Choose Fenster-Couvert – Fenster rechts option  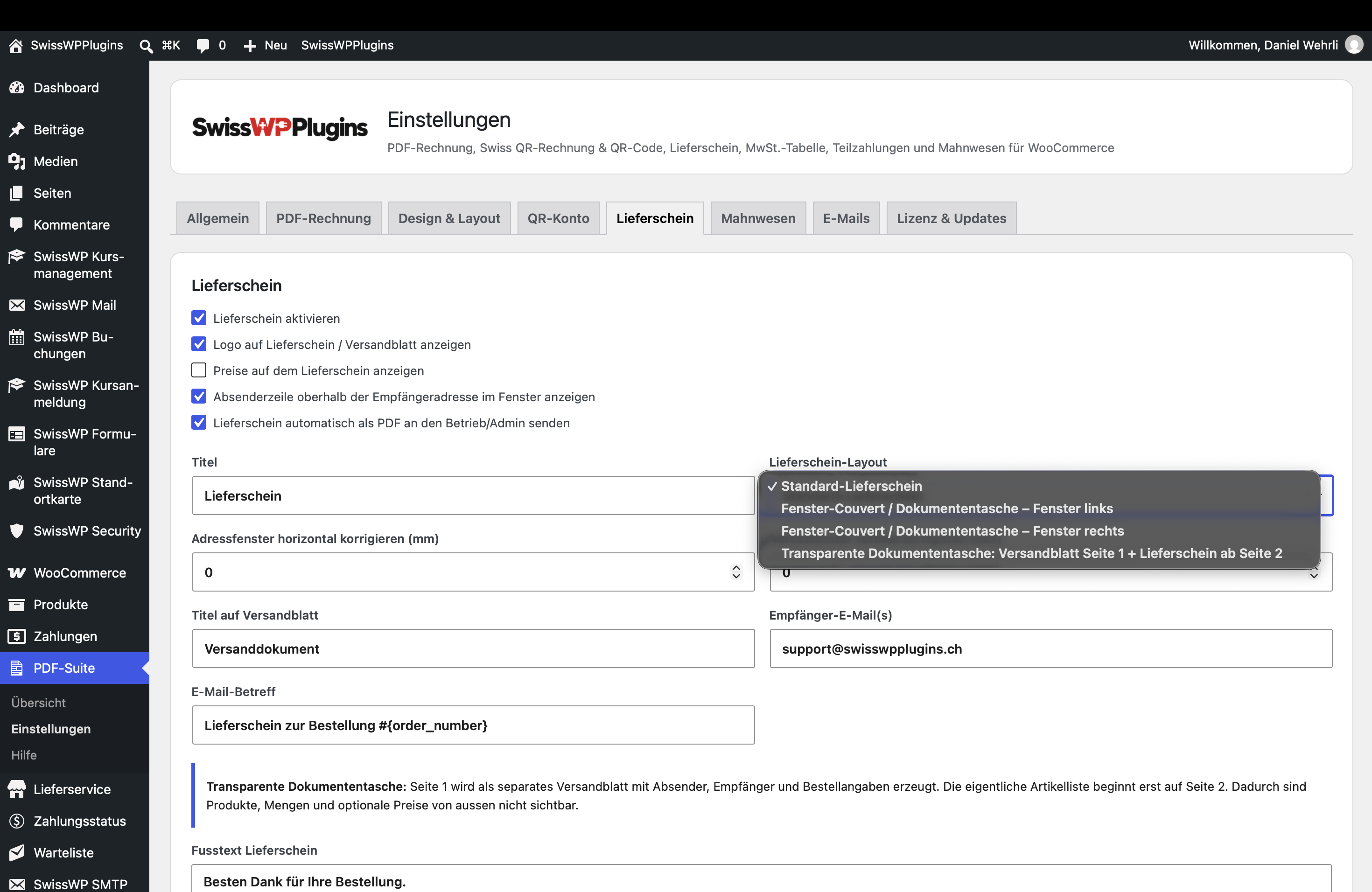(1039, 531)
